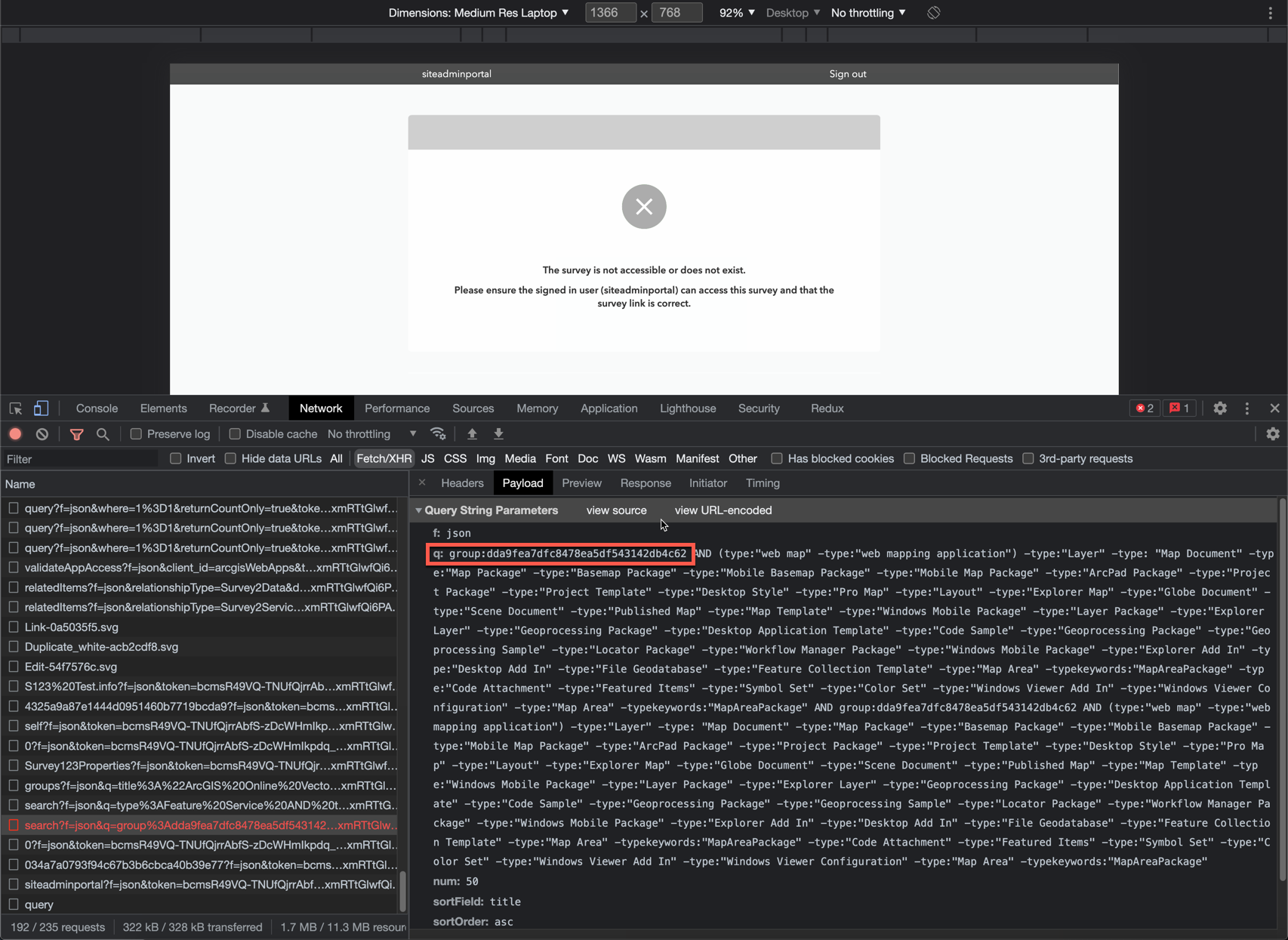Import a HAR file

[x=472, y=433]
